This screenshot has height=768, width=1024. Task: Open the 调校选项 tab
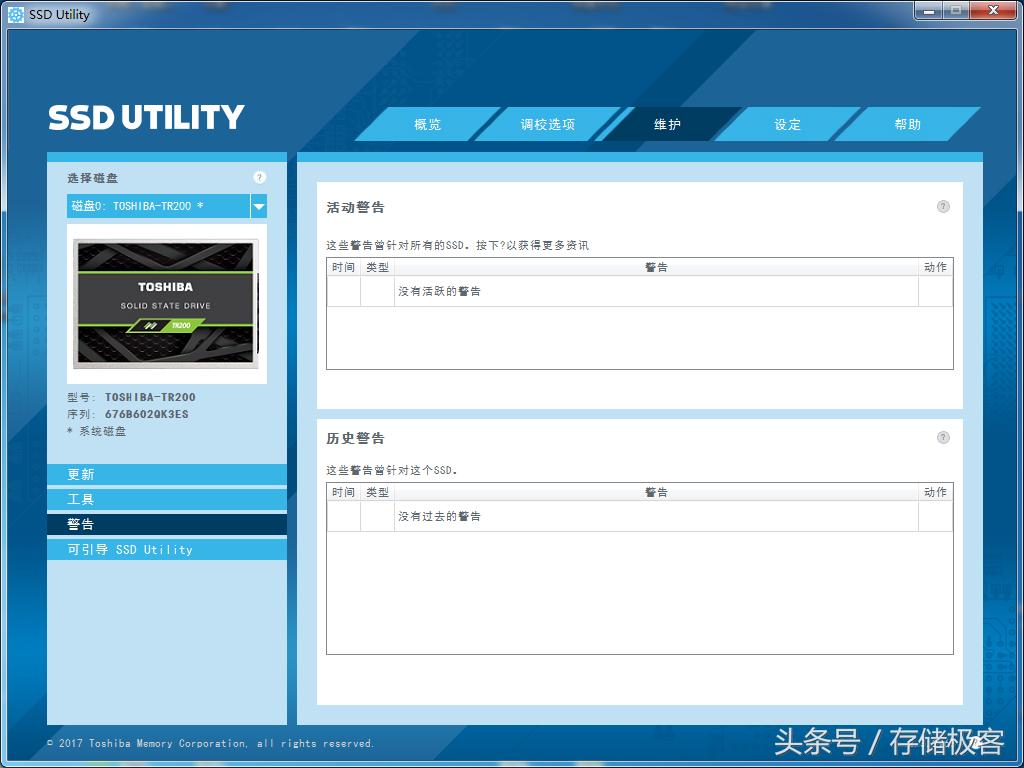[x=548, y=125]
